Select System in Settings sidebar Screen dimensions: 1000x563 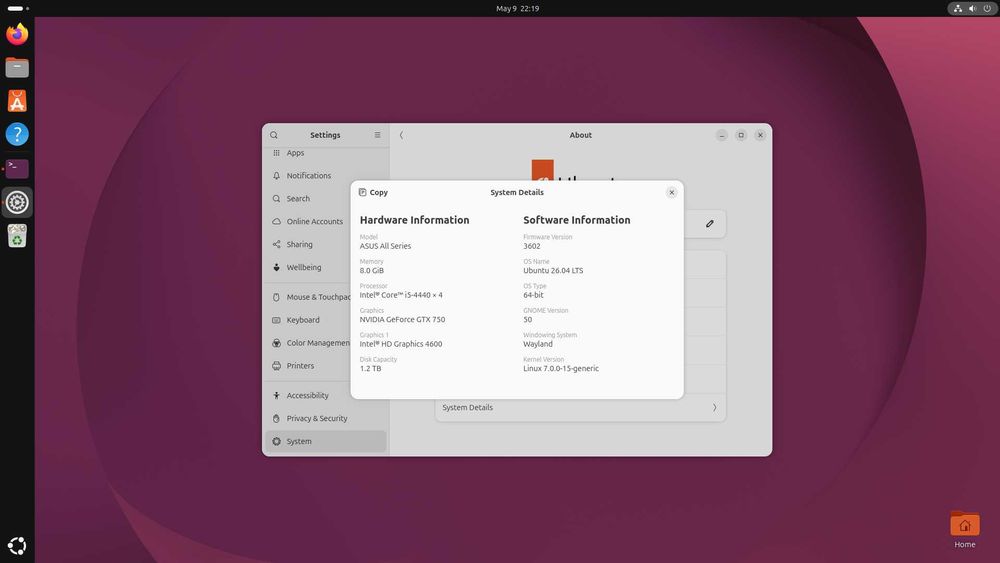coord(325,441)
